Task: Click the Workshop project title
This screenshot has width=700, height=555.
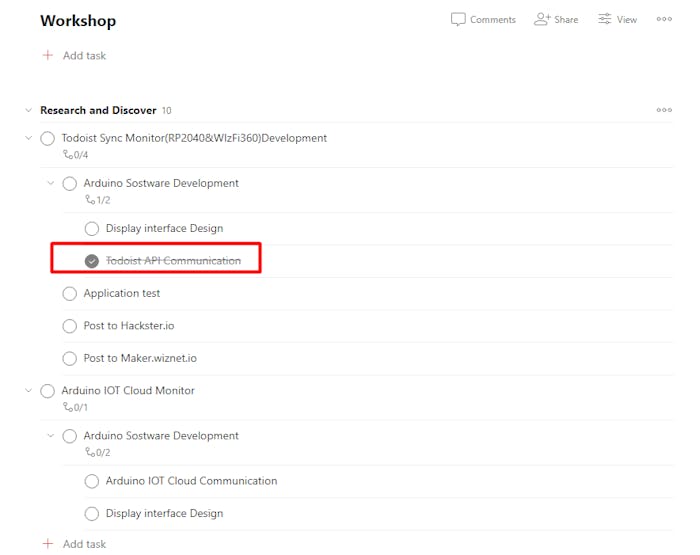Action: point(78,21)
